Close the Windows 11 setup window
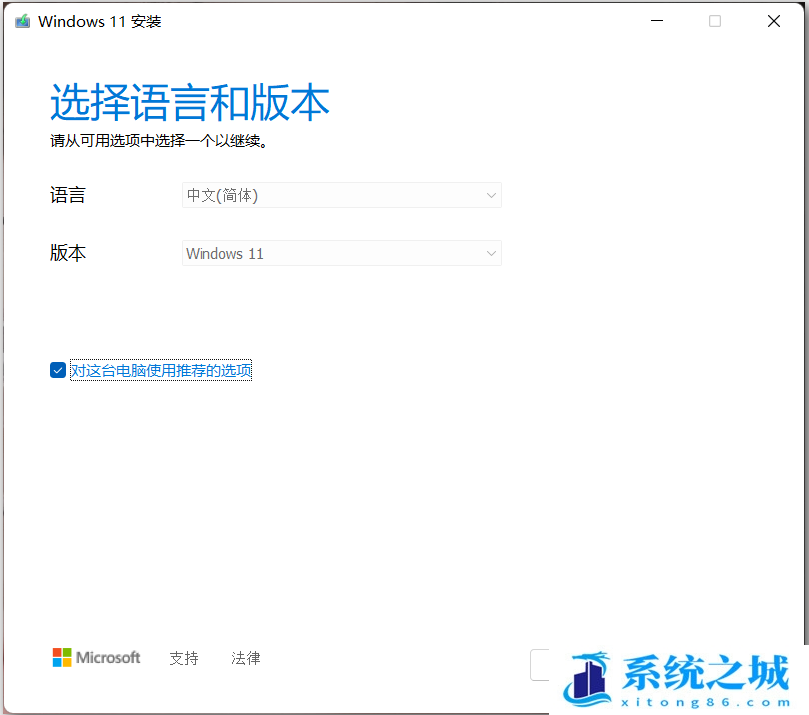Viewport: 809px width, 715px height. pyautogui.click(x=773, y=21)
